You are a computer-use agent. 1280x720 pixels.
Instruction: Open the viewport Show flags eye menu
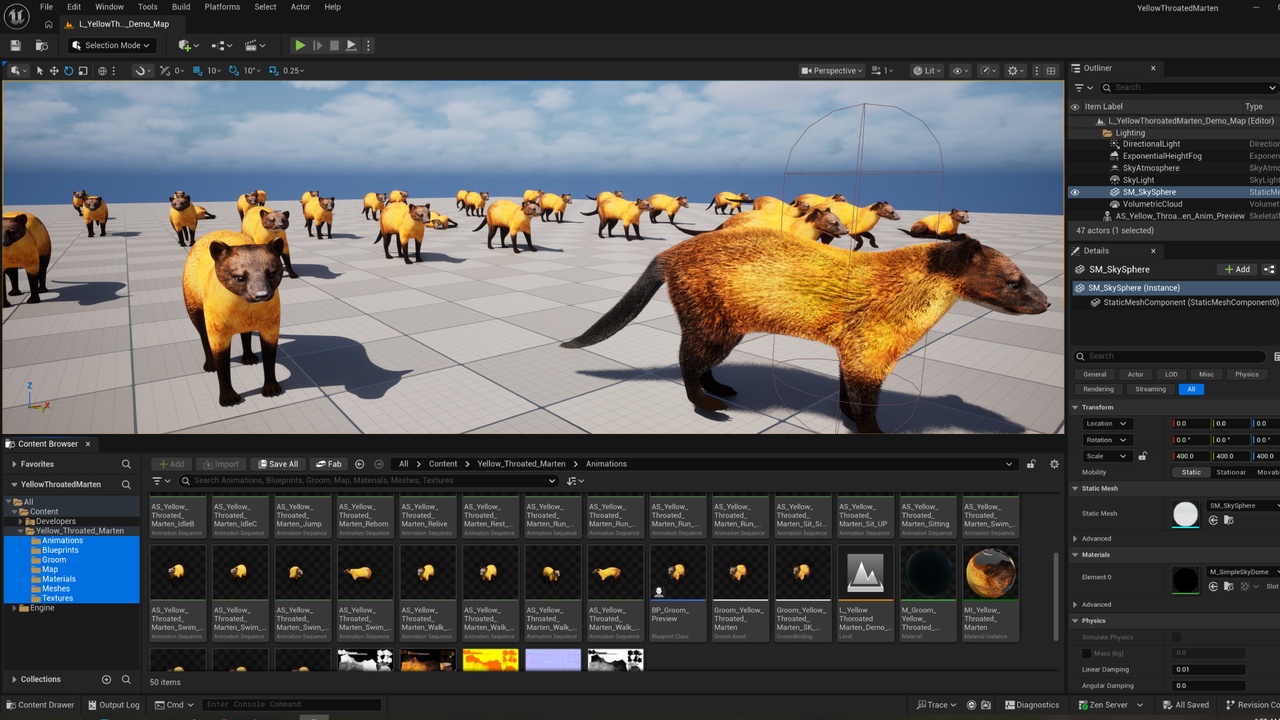(960, 71)
